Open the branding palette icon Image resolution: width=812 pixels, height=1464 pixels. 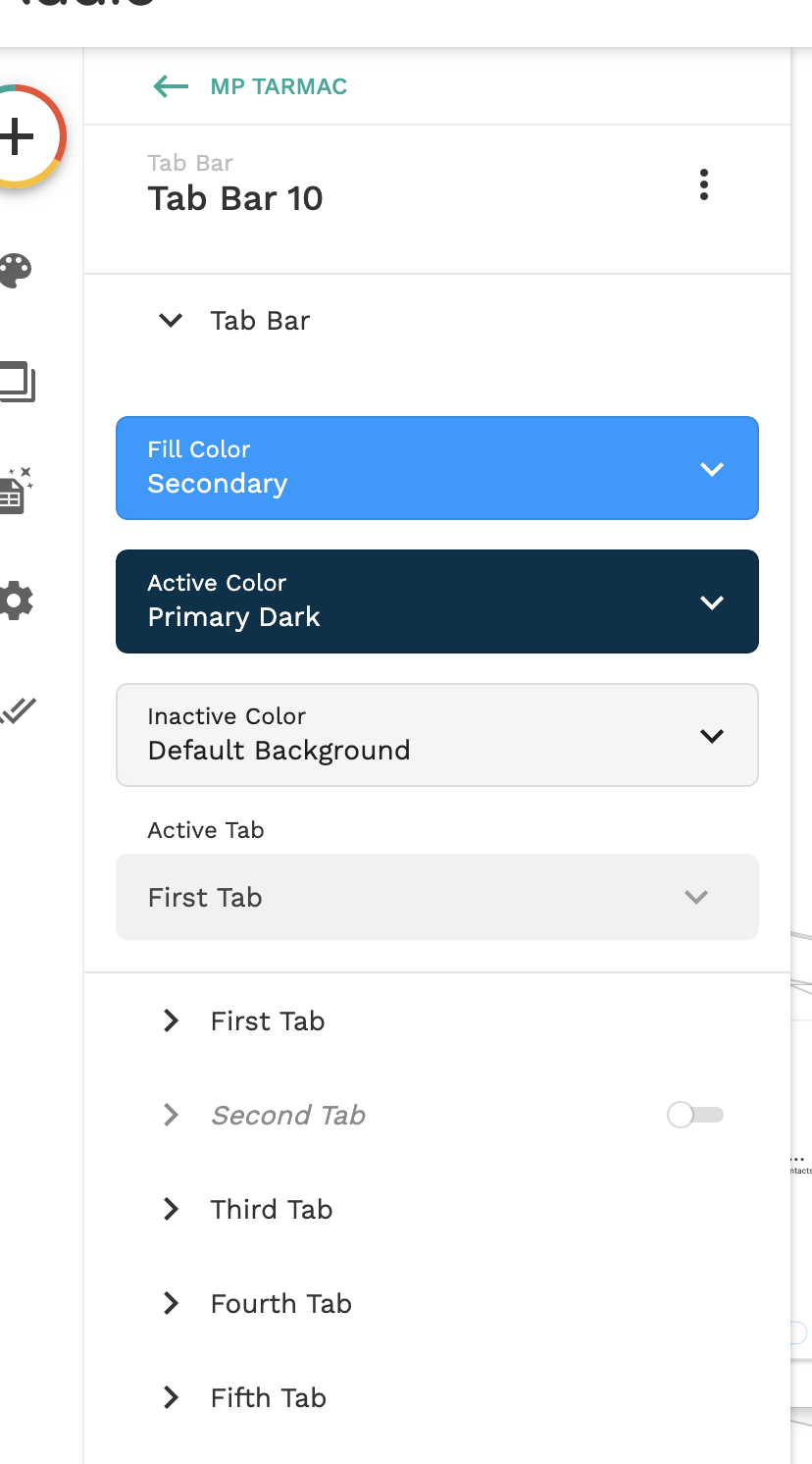(x=15, y=271)
